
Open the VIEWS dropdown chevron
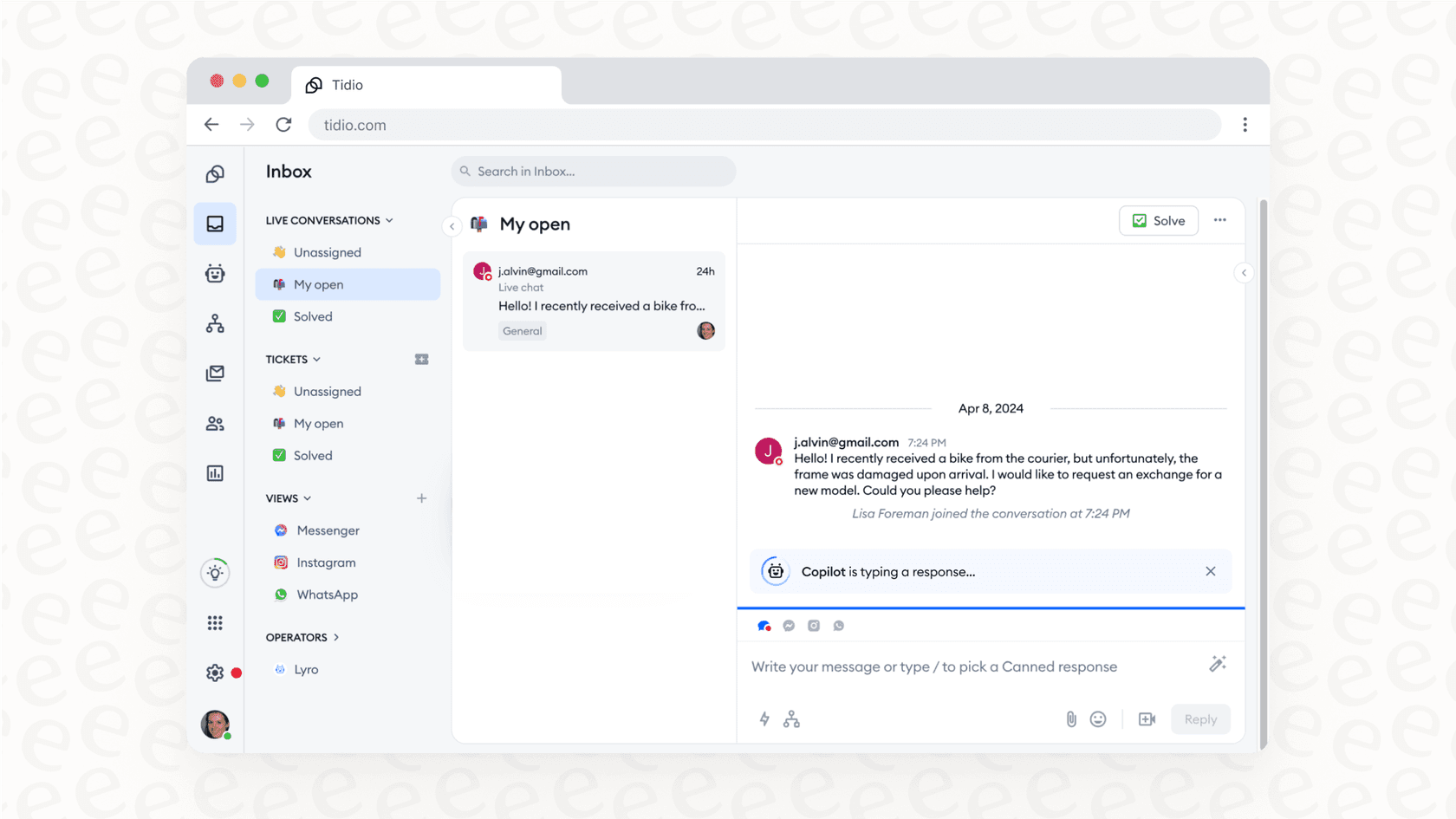click(308, 498)
